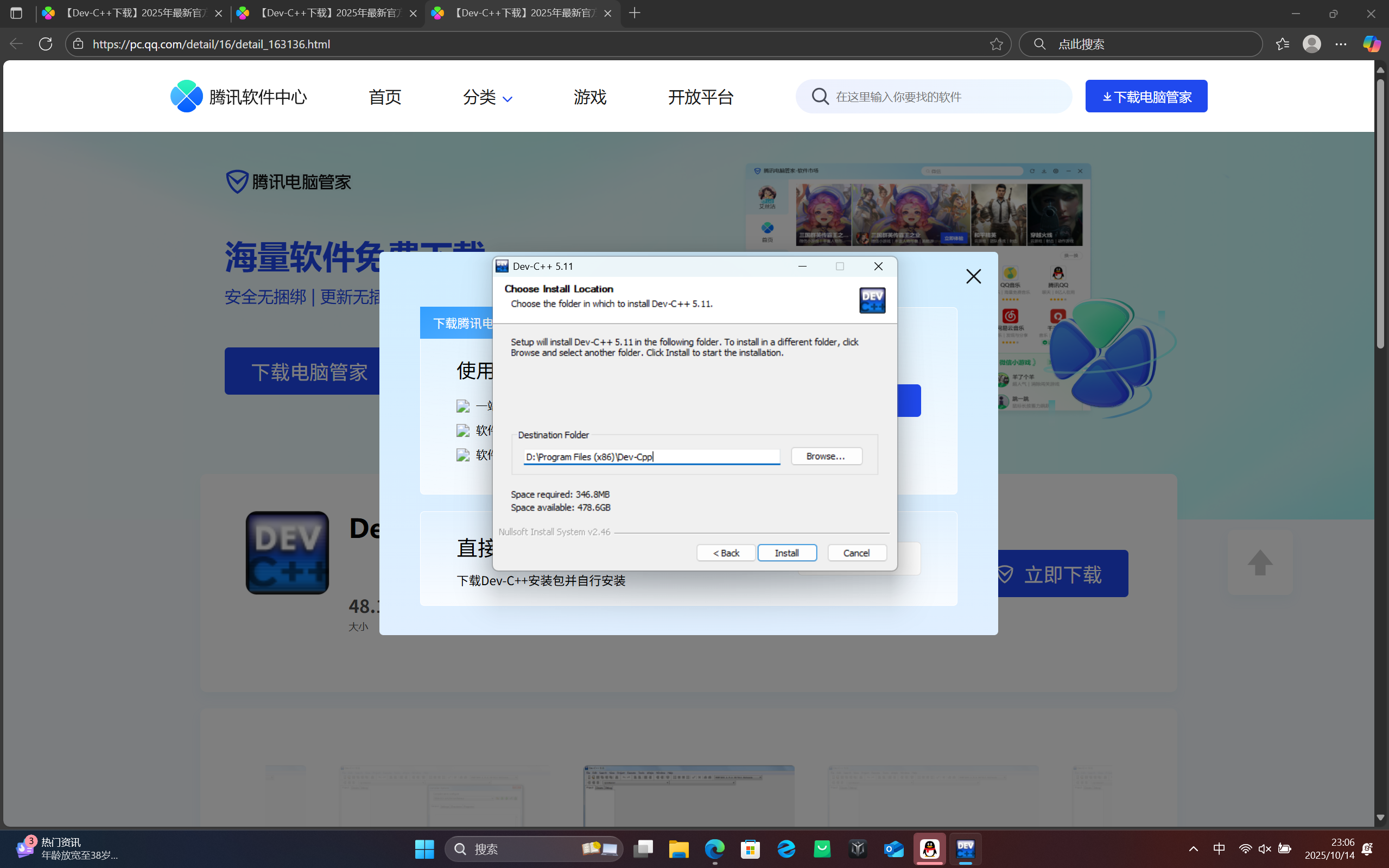Open Outlook from the taskbar
This screenshot has width=1389, height=868.
(893, 849)
